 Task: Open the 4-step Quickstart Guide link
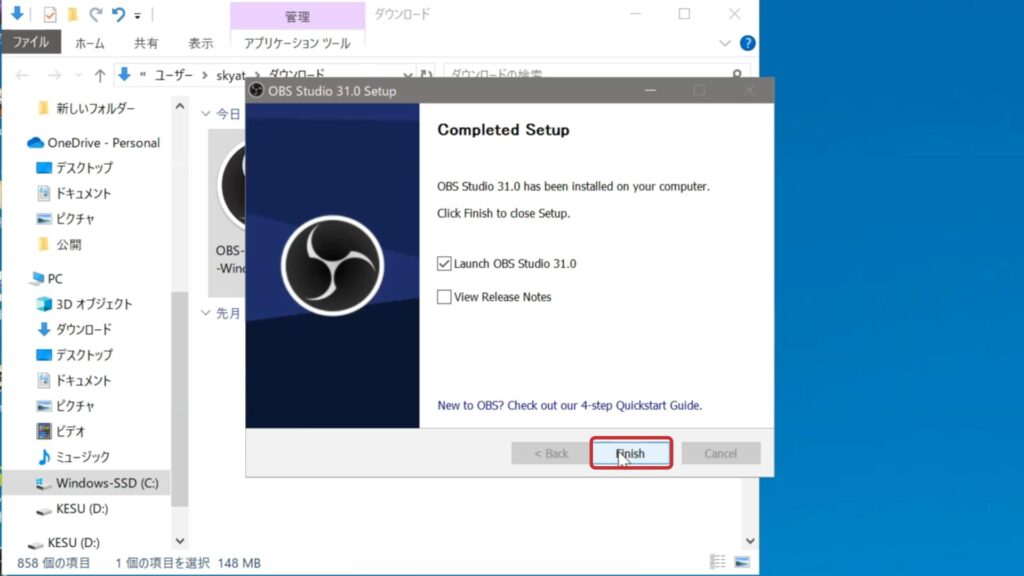(570, 406)
